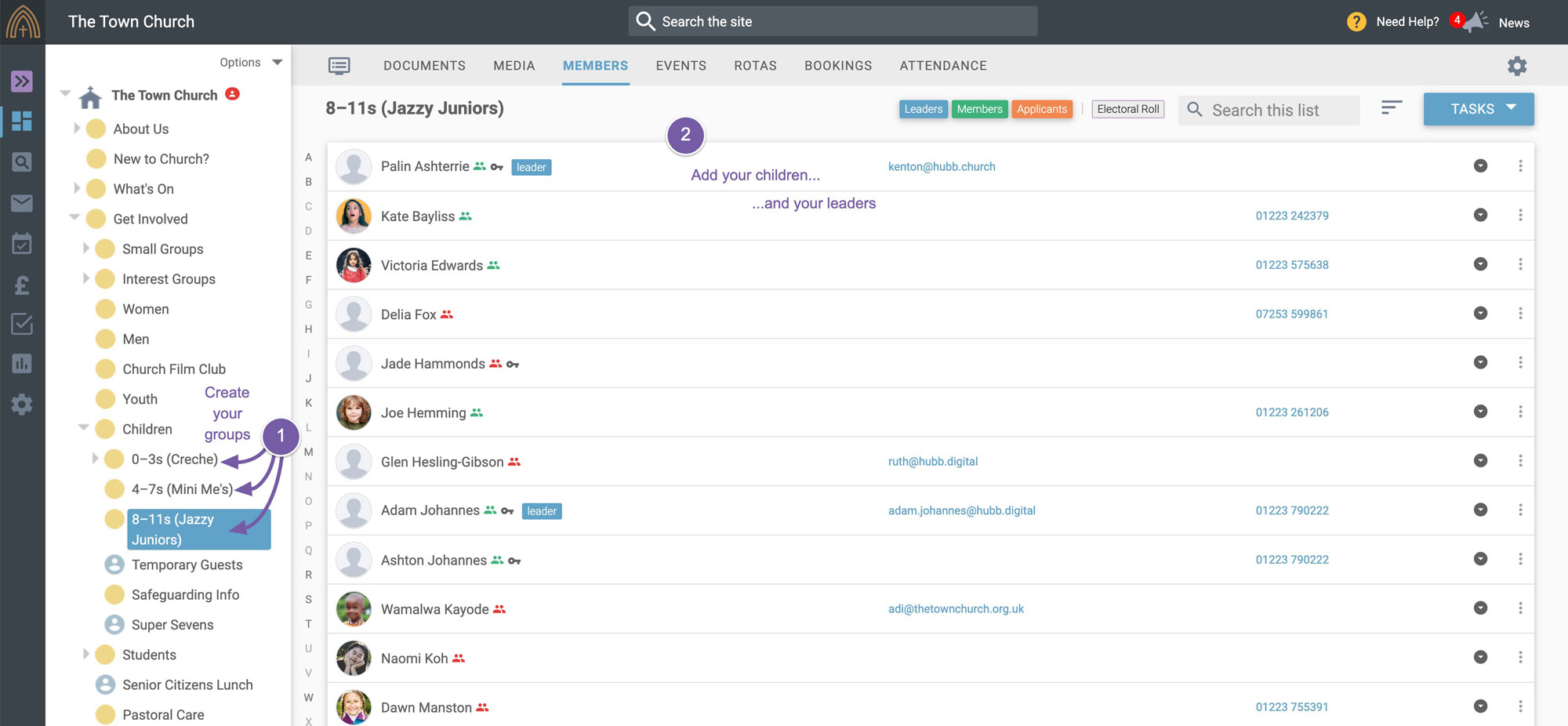This screenshot has width=1568, height=726.
Task: Open the mail icon in left sidebar
Action: 22,204
